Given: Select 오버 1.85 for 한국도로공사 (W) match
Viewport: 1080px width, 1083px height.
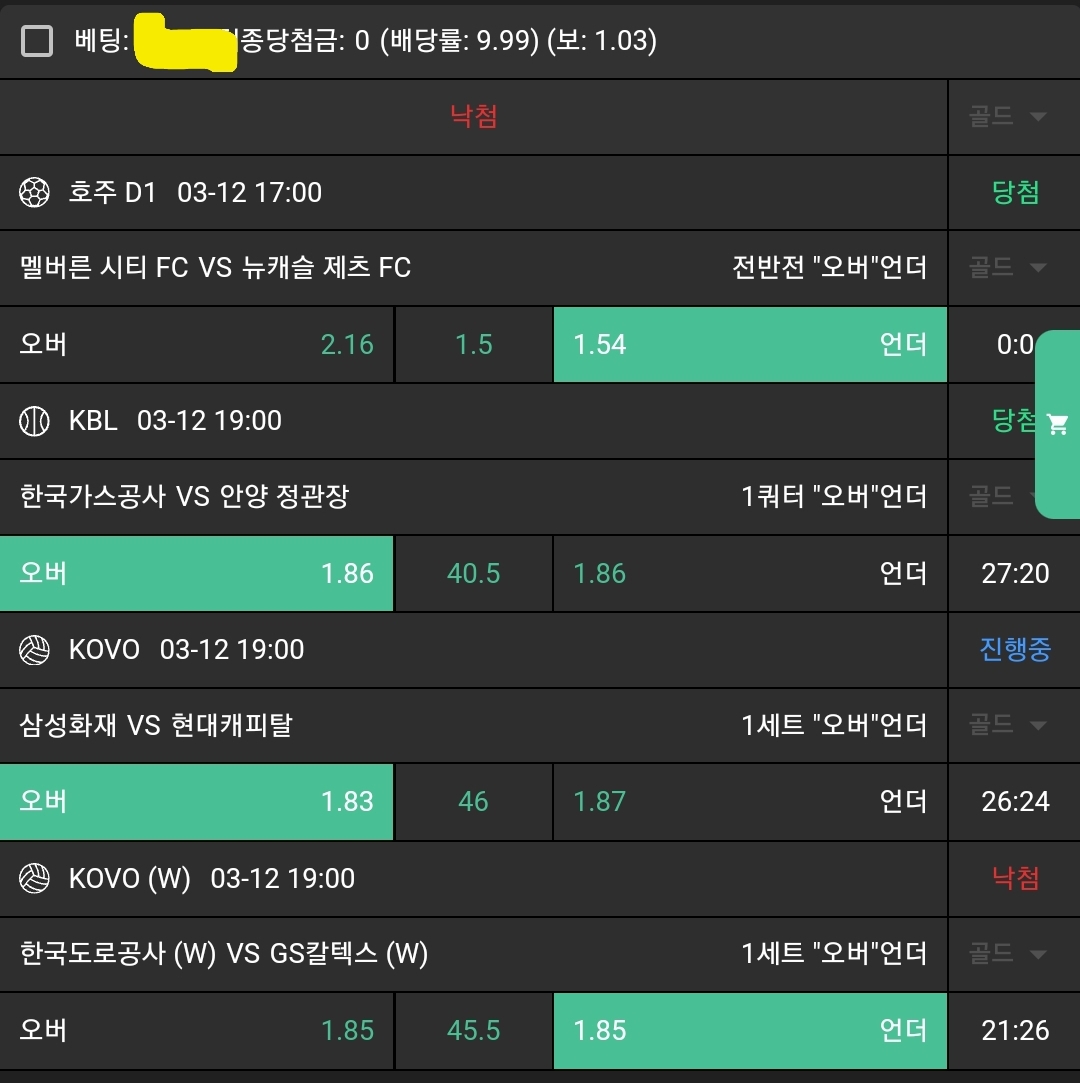Looking at the screenshot, I should tap(197, 1031).
